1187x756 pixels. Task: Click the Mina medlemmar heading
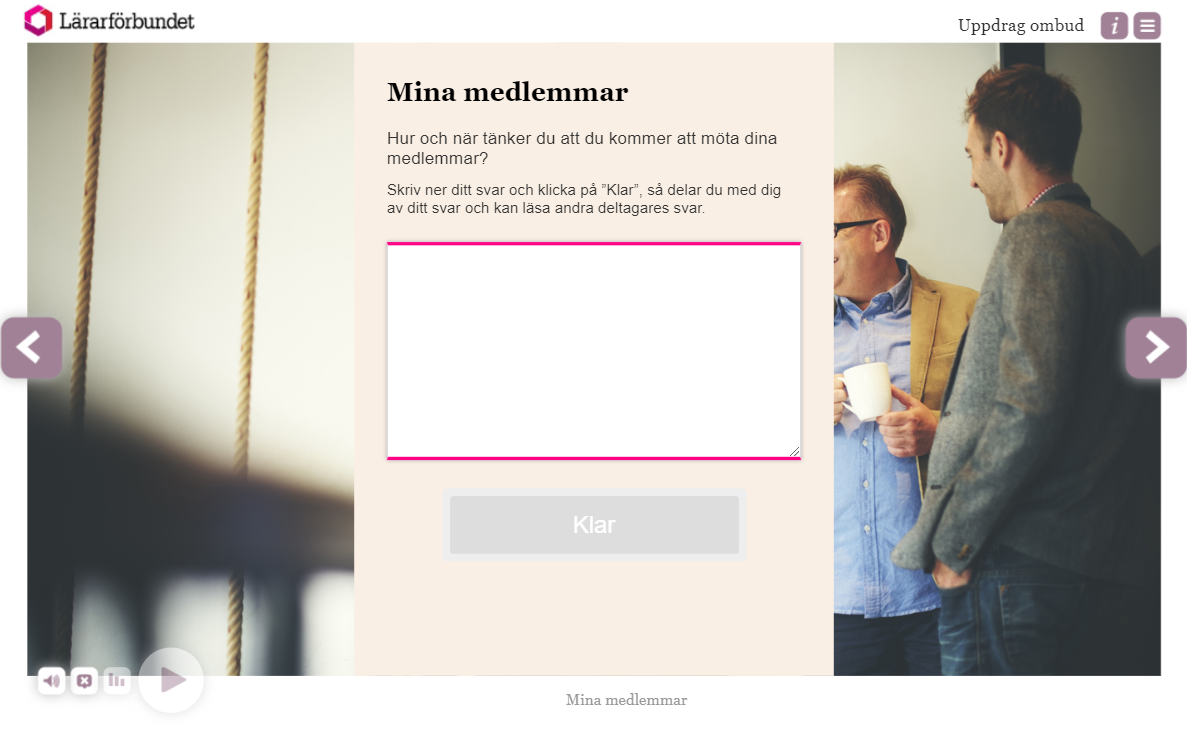click(x=507, y=92)
